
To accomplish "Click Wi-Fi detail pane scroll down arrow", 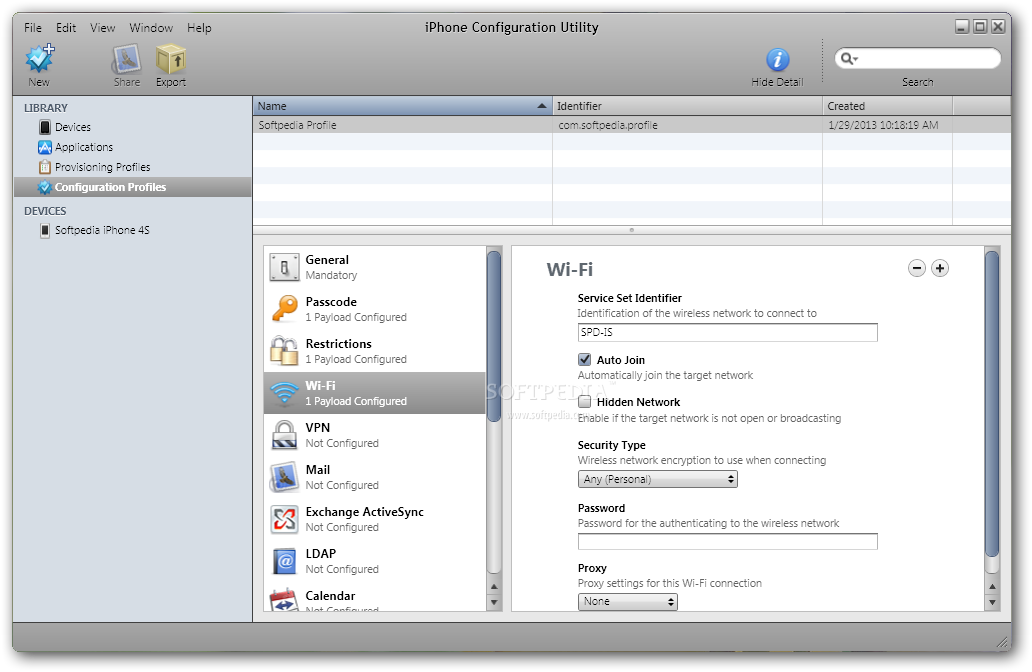I will pos(992,602).
